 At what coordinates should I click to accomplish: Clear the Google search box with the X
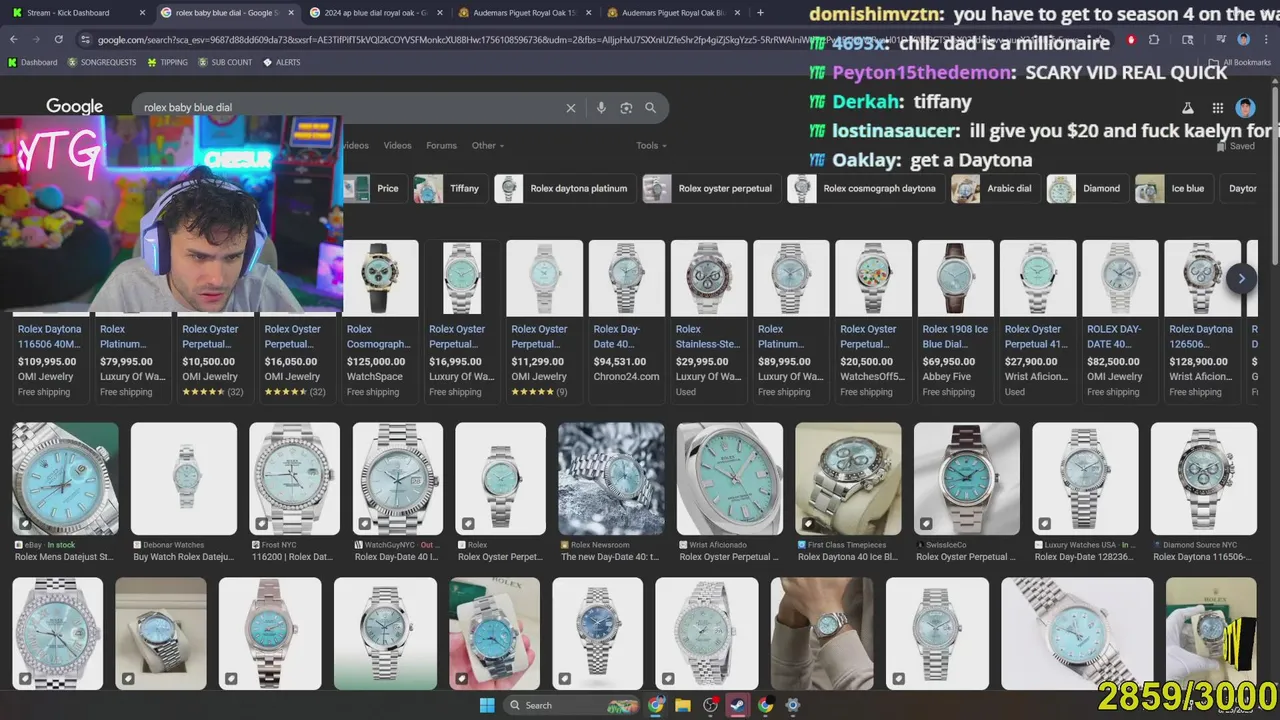point(571,108)
